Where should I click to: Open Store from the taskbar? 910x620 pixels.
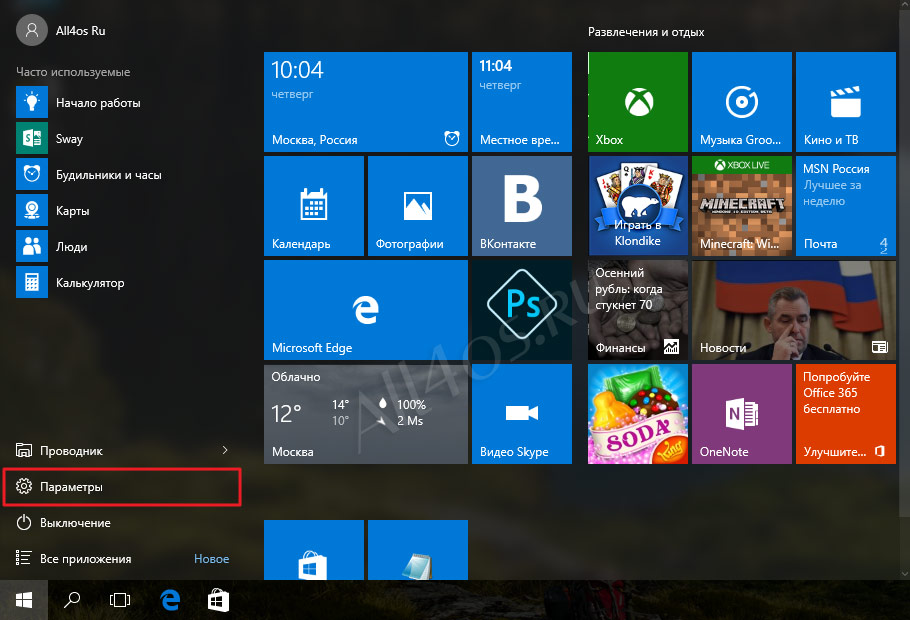point(218,600)
